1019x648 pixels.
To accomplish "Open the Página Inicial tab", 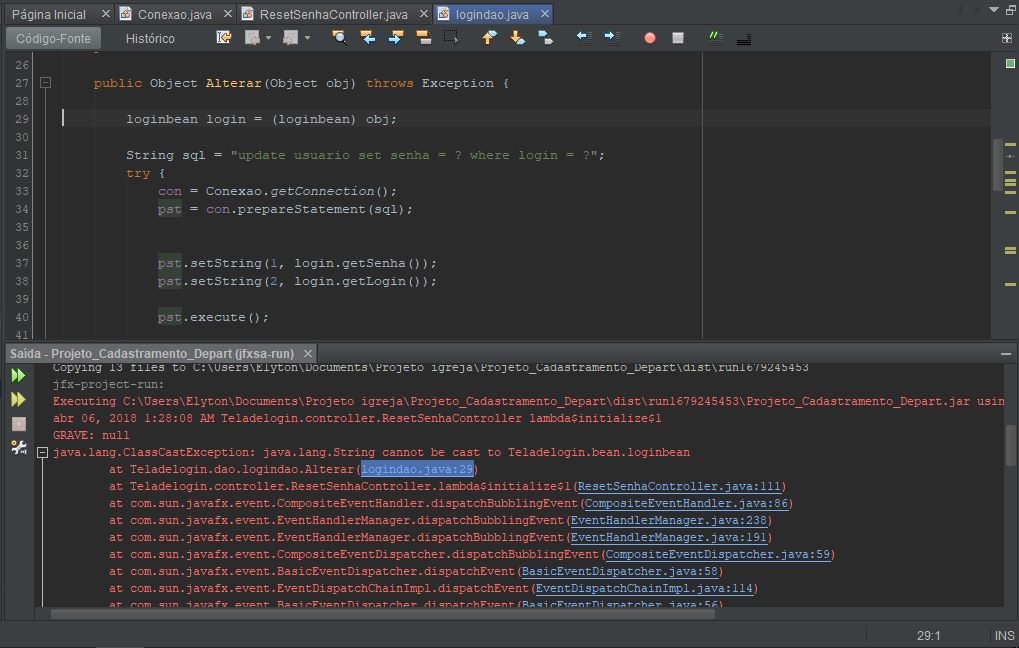I will tap(49, 14).
